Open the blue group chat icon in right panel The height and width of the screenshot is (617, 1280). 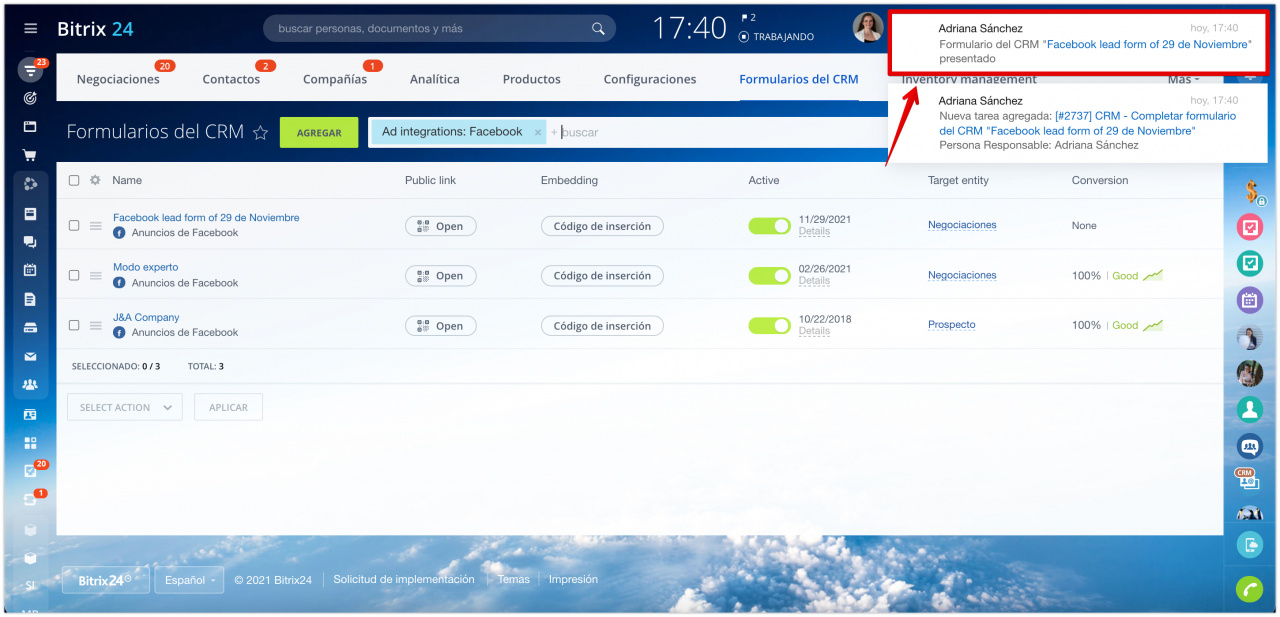tap(1250, 446)
